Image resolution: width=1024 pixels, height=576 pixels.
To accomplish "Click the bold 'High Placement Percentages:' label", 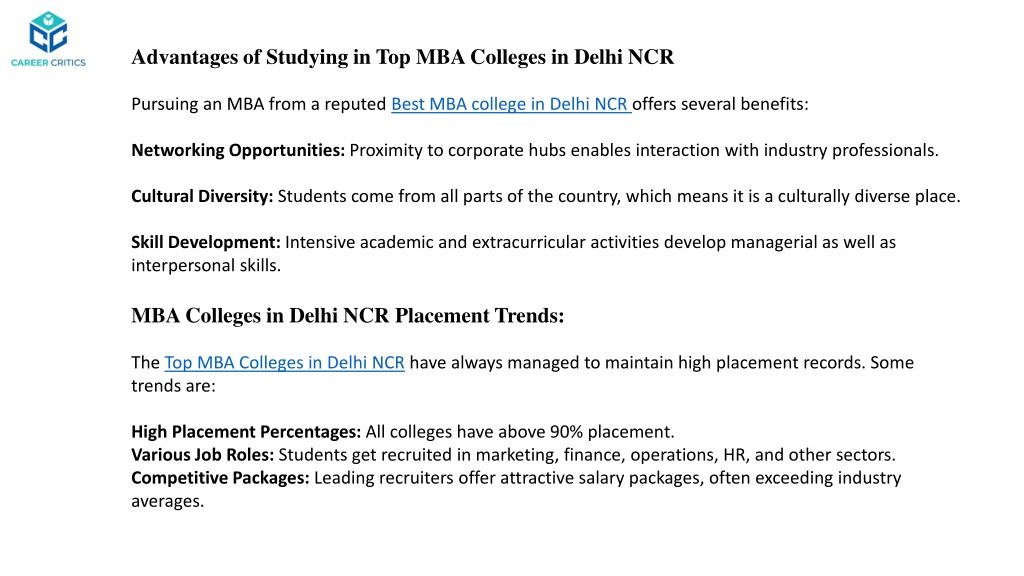I will [246, 432].
